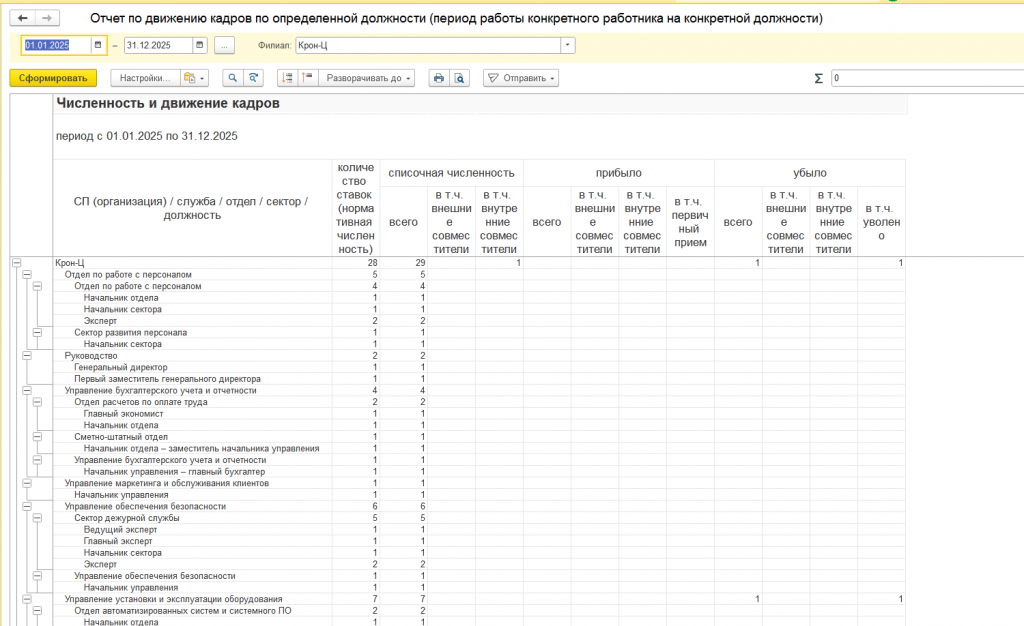Click the Сформировать button

tap(52, 78)
